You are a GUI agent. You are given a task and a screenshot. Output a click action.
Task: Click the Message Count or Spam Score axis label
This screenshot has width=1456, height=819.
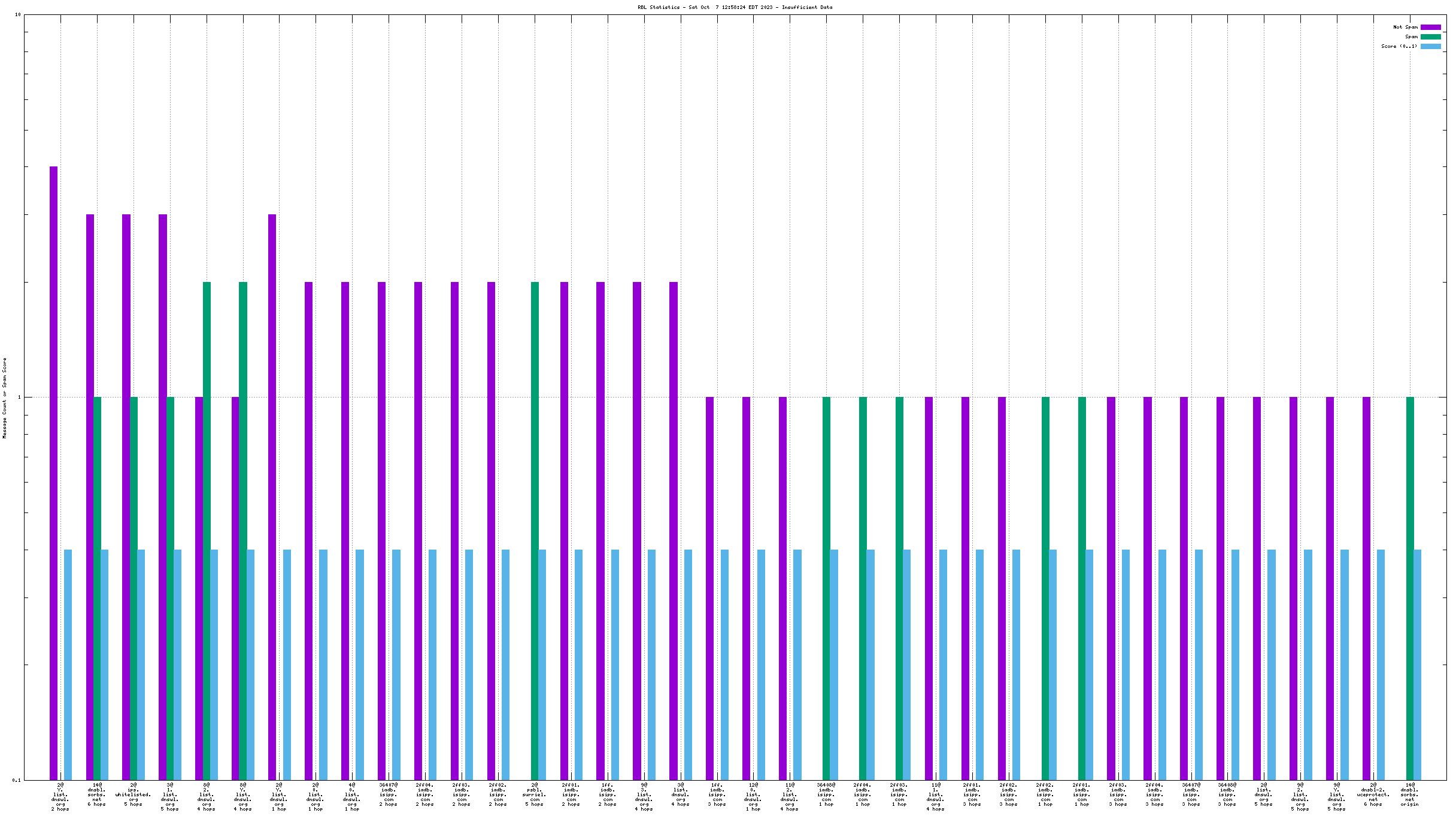click(5, 398)
